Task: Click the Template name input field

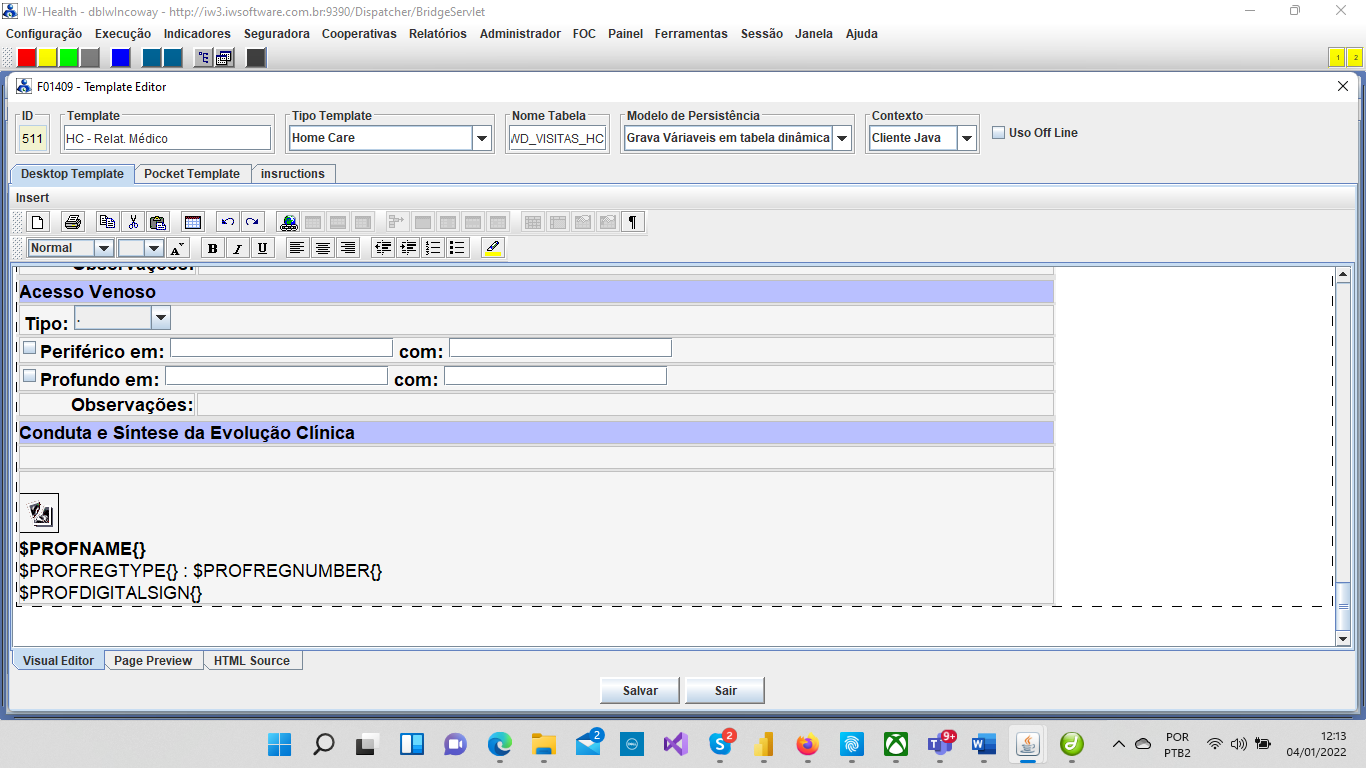Action: tap(167, 138)
